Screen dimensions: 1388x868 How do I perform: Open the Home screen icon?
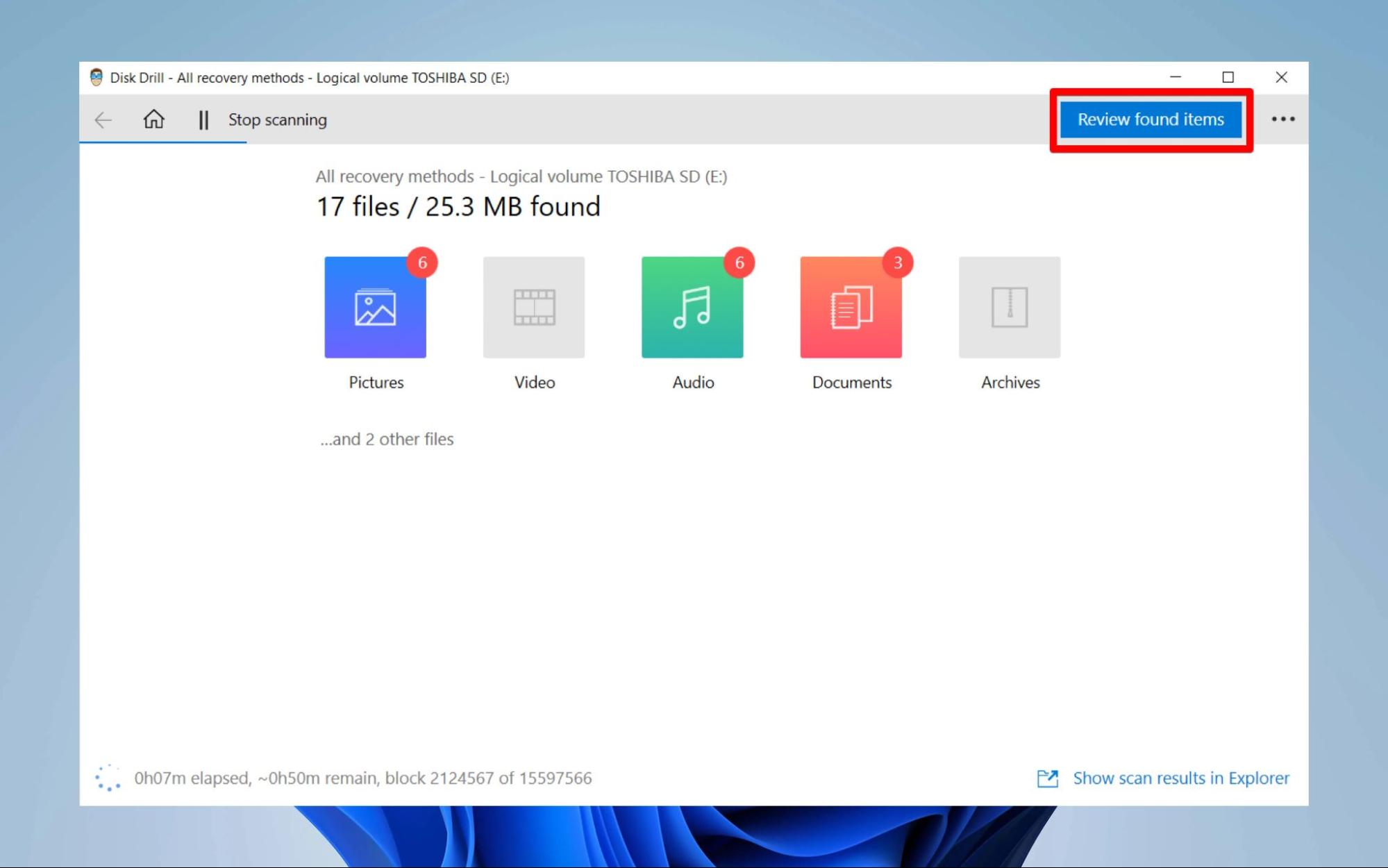point(153,119)
